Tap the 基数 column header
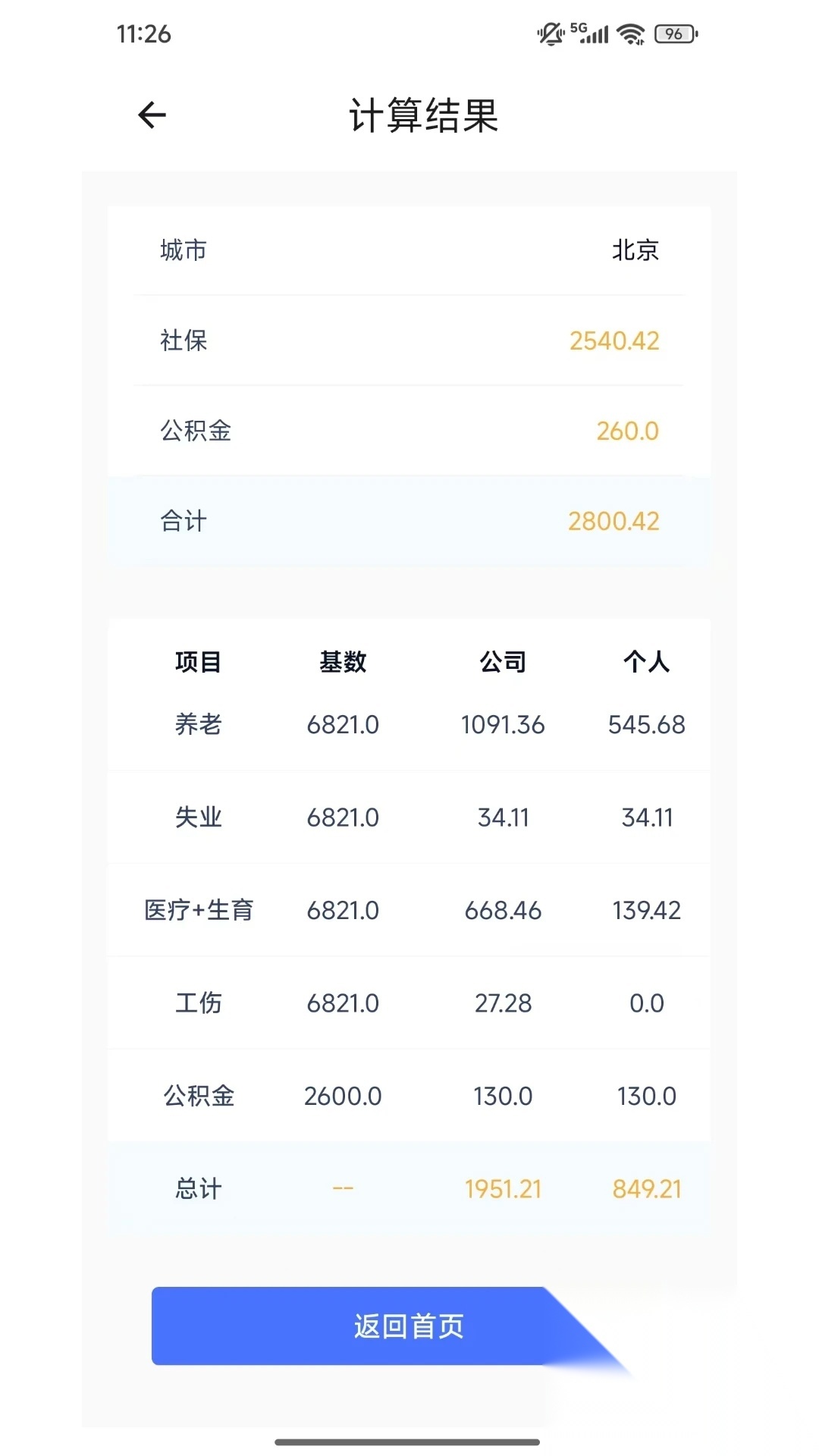The width and height of the screenshot is (819, 1456). tap(343, 662)
